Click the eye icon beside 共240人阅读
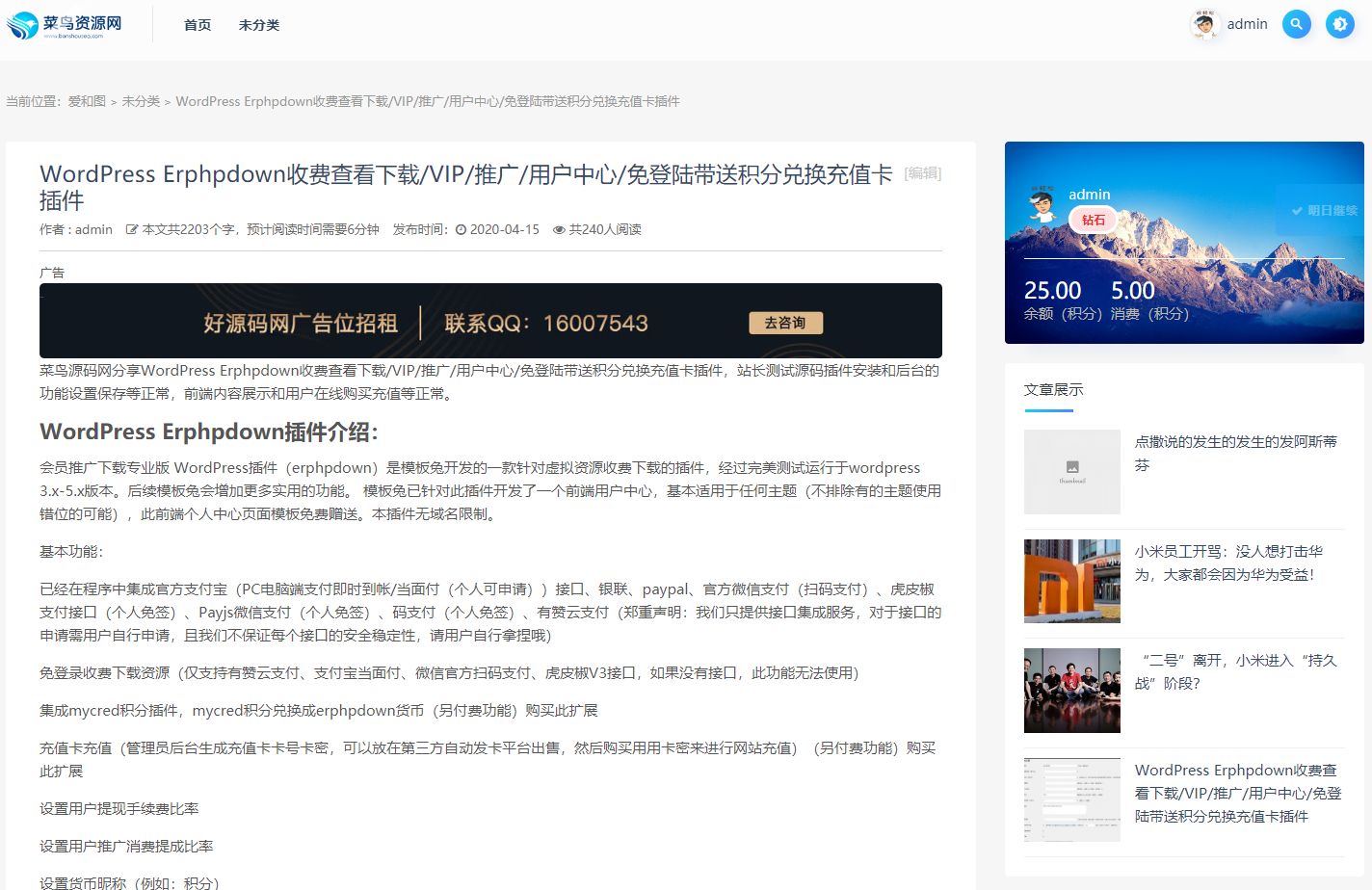Image resolution: width=1372 pixels, height=890 pixels. [559, 230]
